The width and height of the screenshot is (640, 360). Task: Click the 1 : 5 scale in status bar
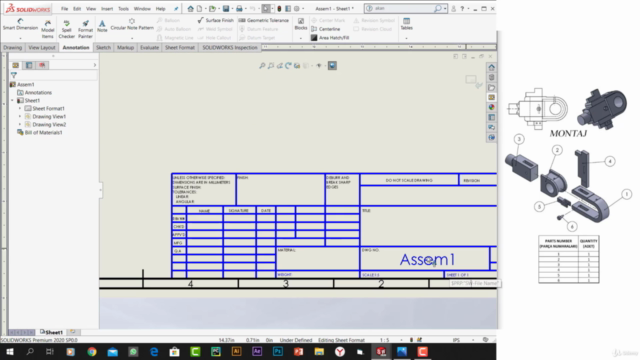coord(384,340)
